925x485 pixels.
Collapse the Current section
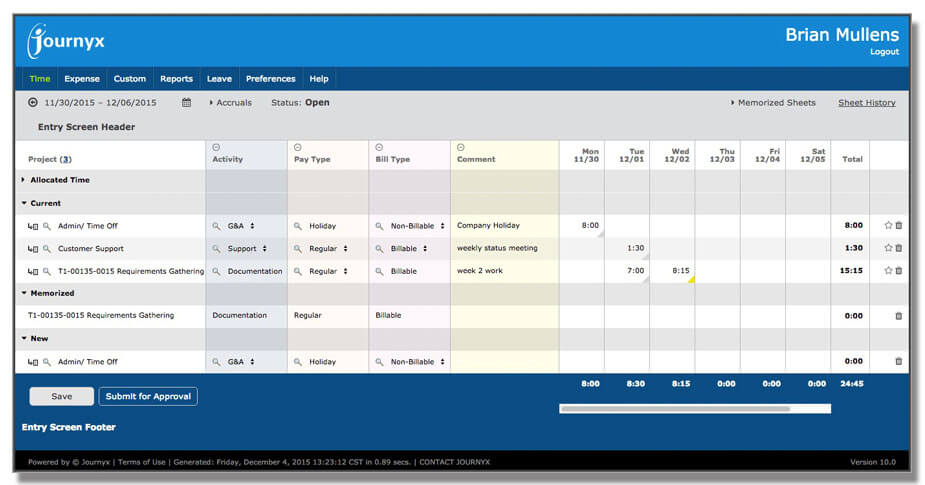[x=24, y=203]
